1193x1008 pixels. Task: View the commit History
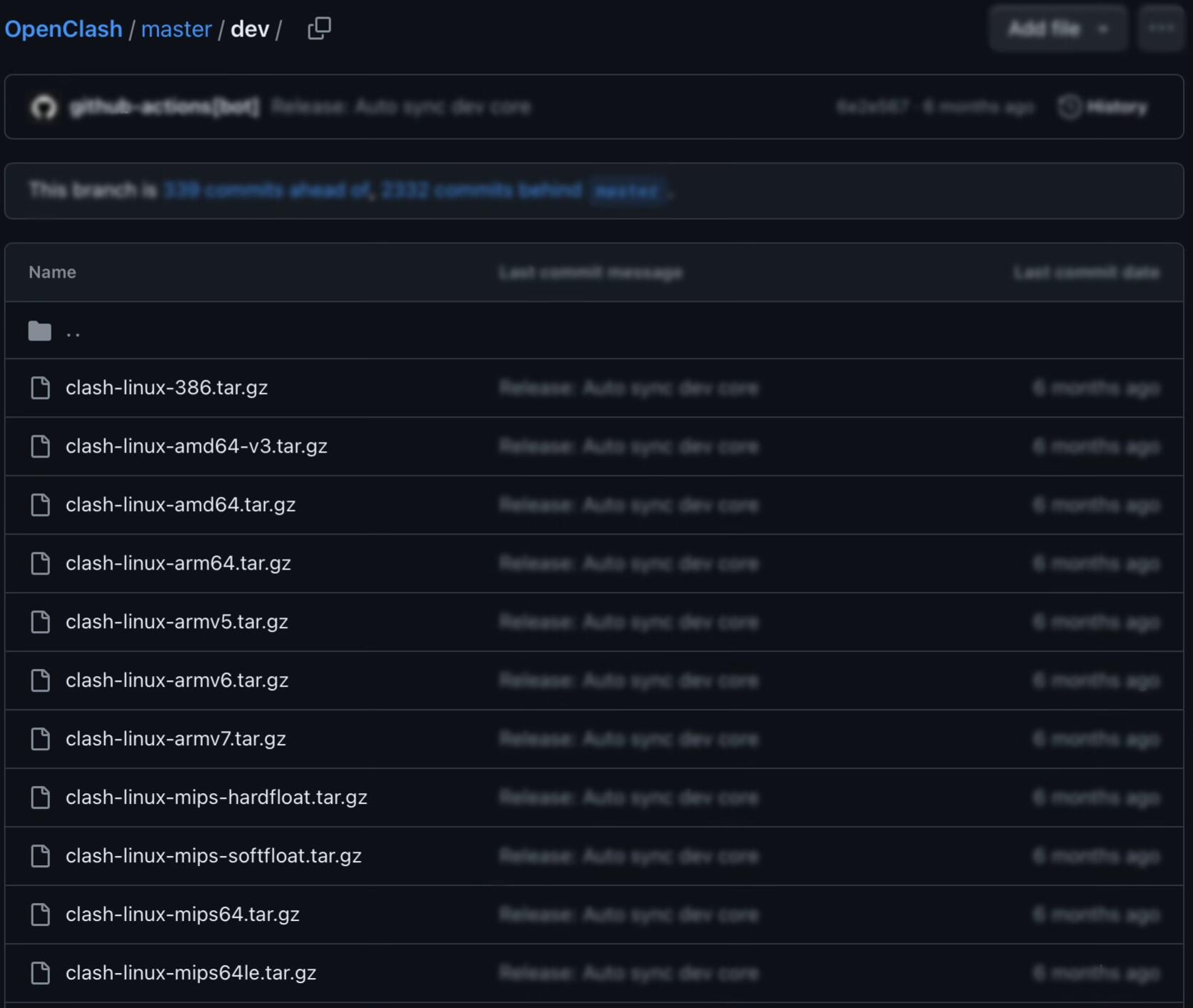coord(1103,107)
